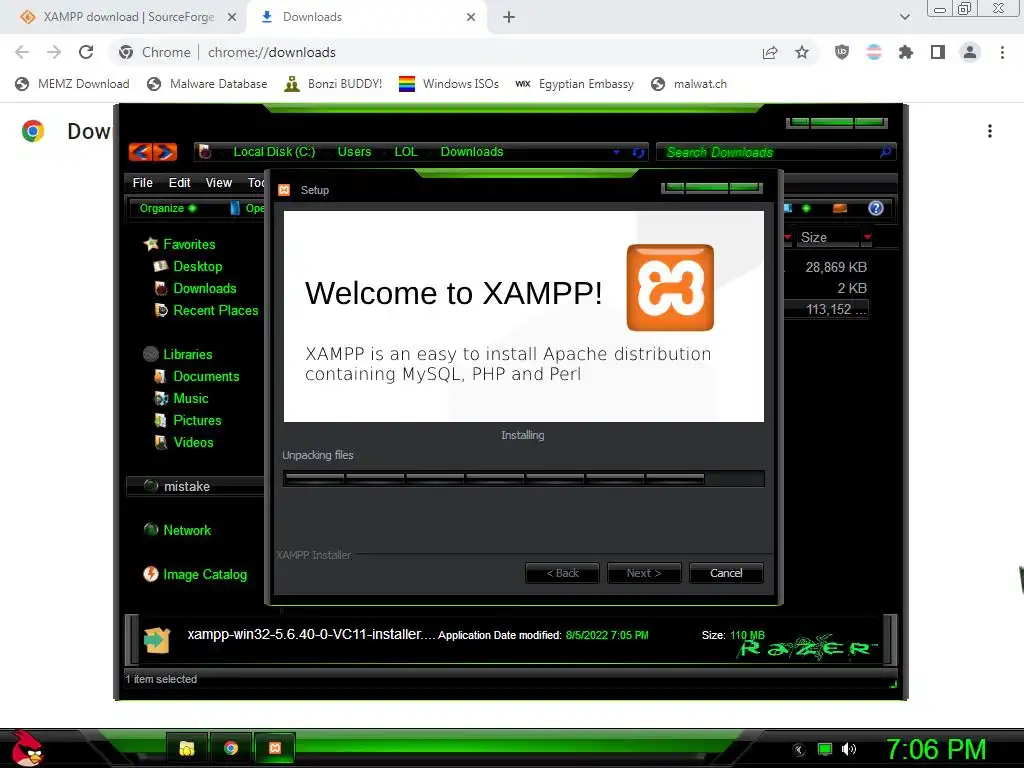Viewport: 1024px width, 768px height.
Task: Open the File menu in Explorer
Action: pyautogui.click(x=142, y=183)
